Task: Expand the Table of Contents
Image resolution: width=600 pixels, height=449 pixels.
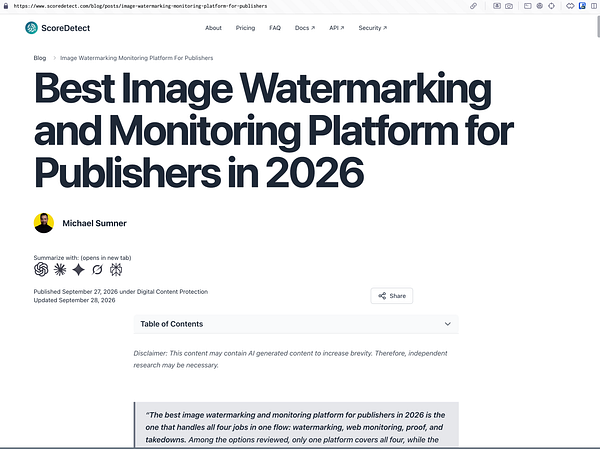Action: [x=296, y=324]
